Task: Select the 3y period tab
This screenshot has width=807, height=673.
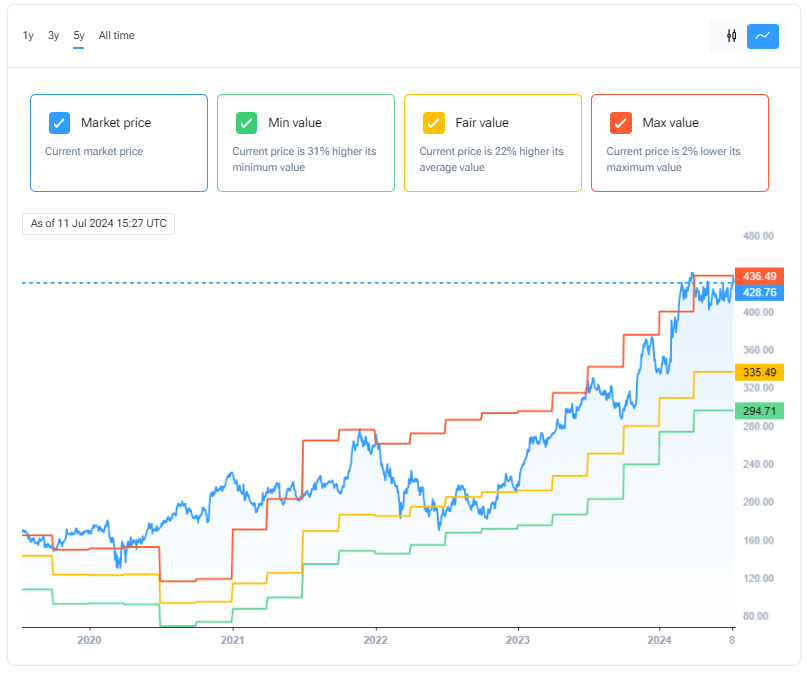Action: [53, 35]
